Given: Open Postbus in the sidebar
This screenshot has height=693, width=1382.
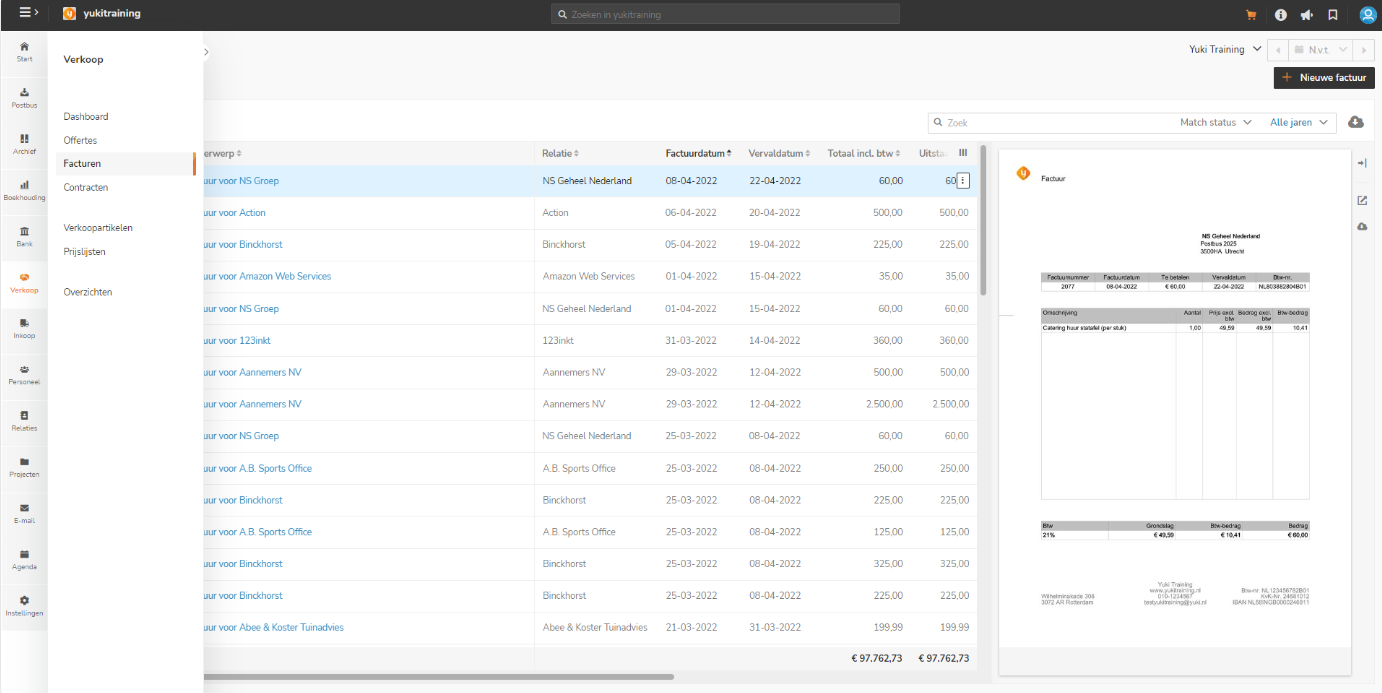Looking at the screenshot, I should 24,98.
